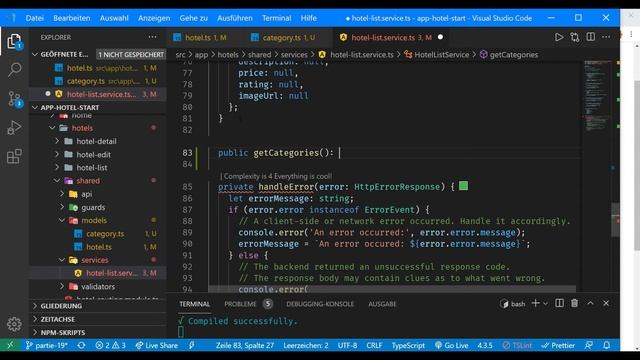Split the editor to the right

(x=591, y=37)
